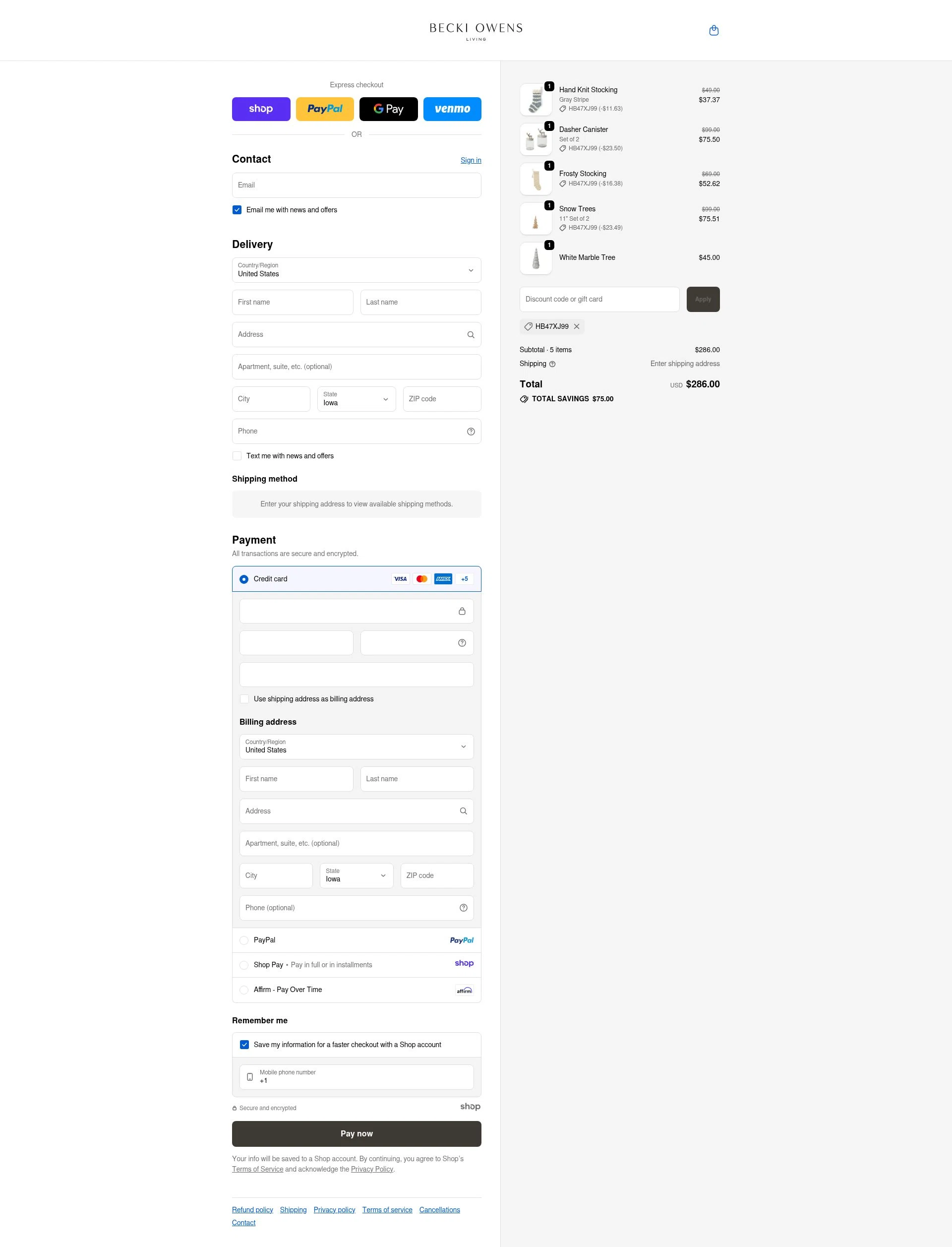The height and width of the screenshot is (1247, 952).
Task: Select the Affirm - Pay Over Time option
Action: coord(243,990)
